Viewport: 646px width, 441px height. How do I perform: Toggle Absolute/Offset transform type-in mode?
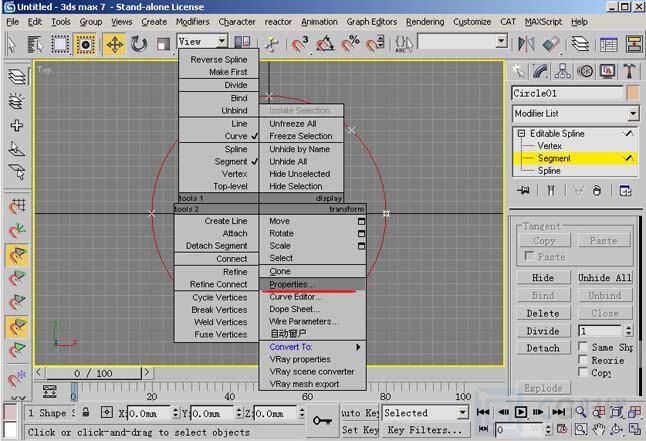tap(107, 412)
